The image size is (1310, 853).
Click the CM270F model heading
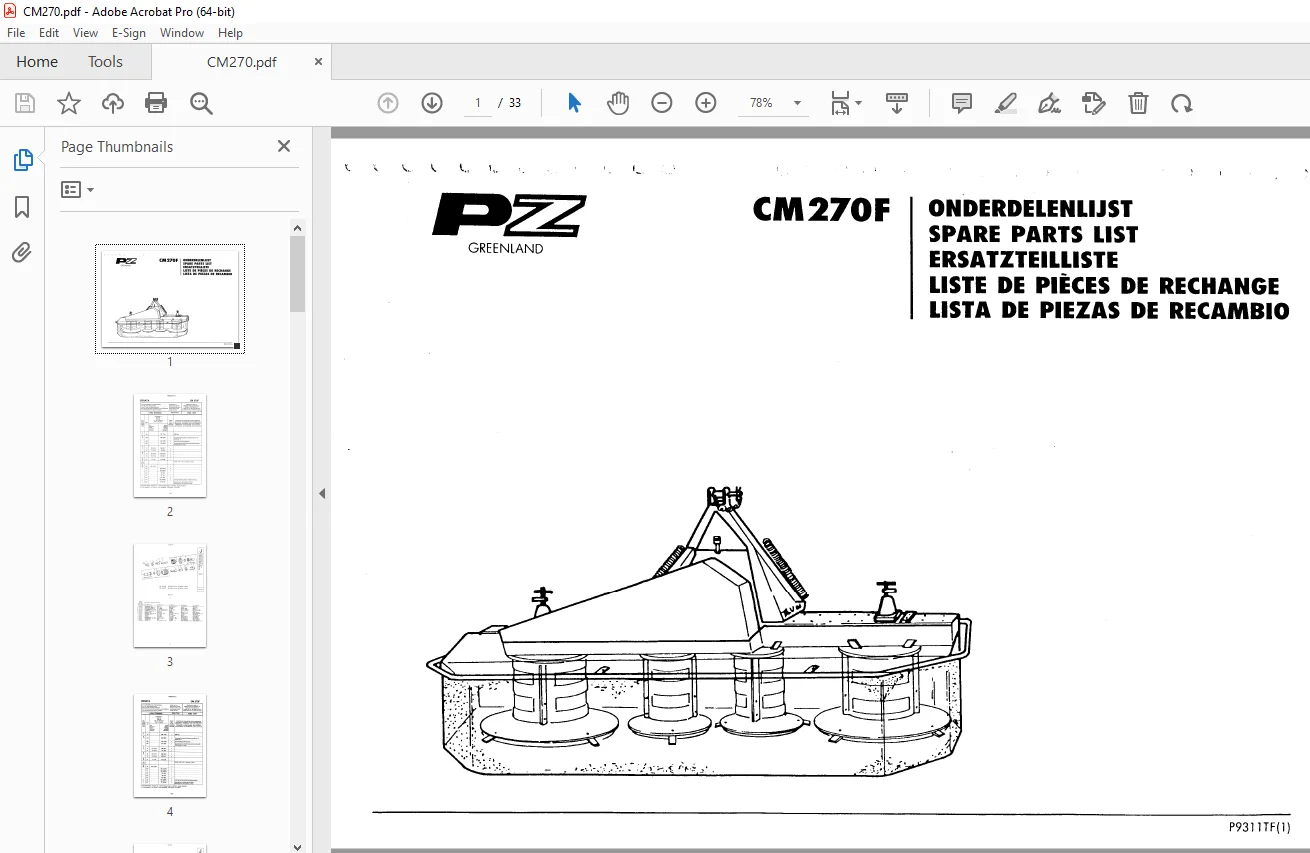click(821, 209)
